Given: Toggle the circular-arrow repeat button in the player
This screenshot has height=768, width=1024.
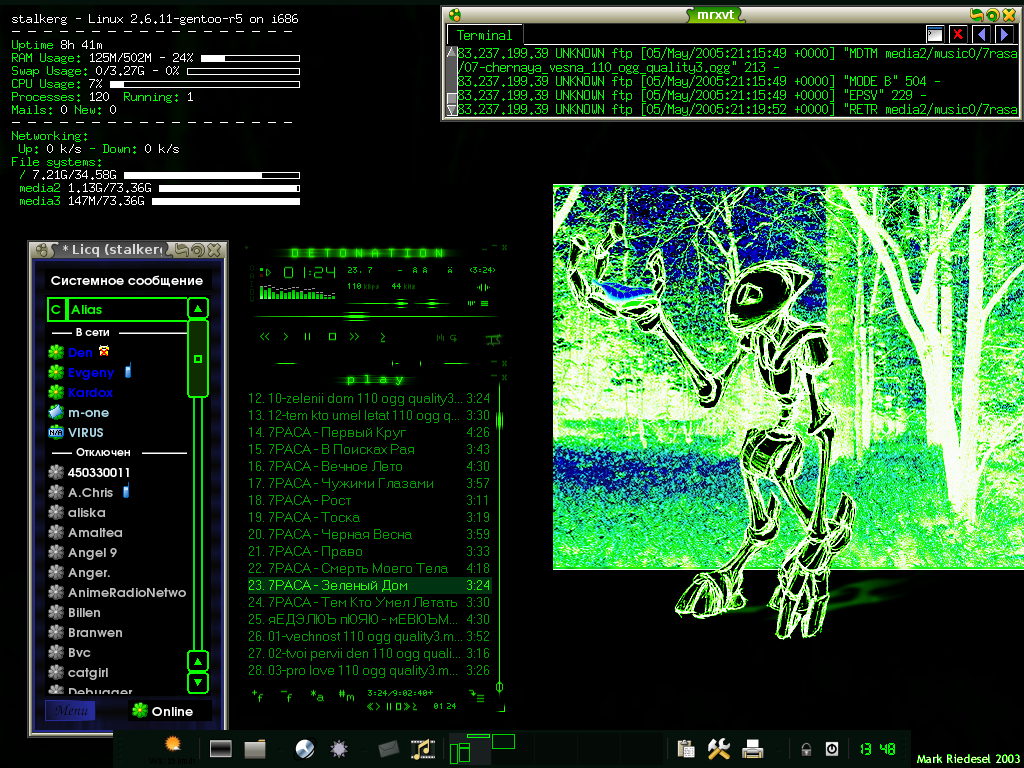Looking at the screenshot, I should click(453, 338).
